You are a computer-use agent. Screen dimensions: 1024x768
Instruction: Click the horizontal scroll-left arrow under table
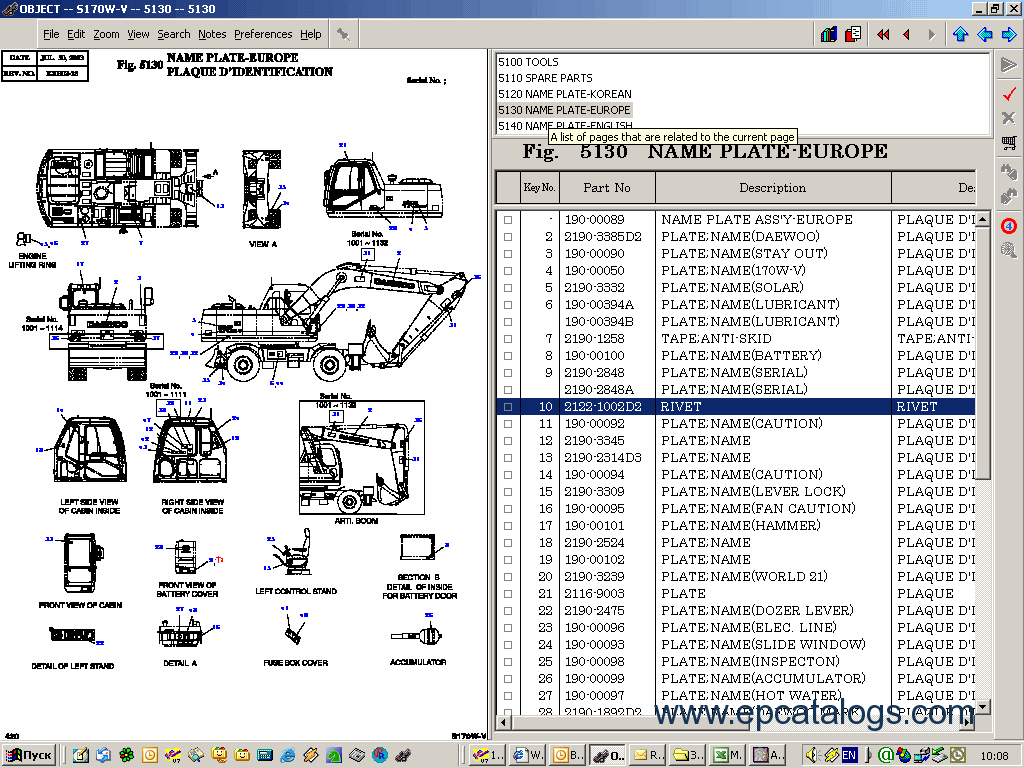(x=503, y=722)
